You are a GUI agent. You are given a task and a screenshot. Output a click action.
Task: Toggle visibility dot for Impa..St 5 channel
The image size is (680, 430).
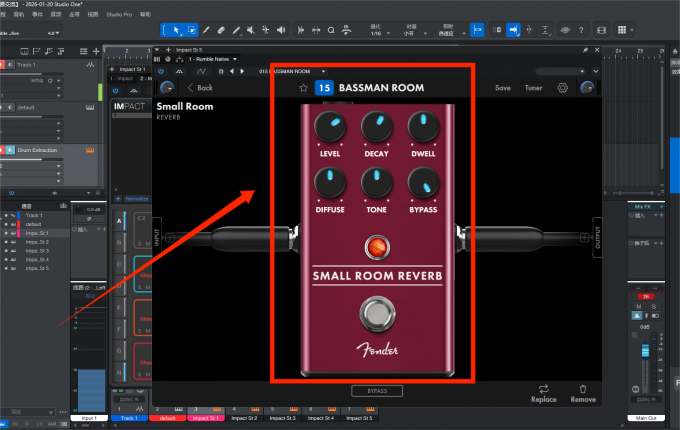tap(6, 268)
